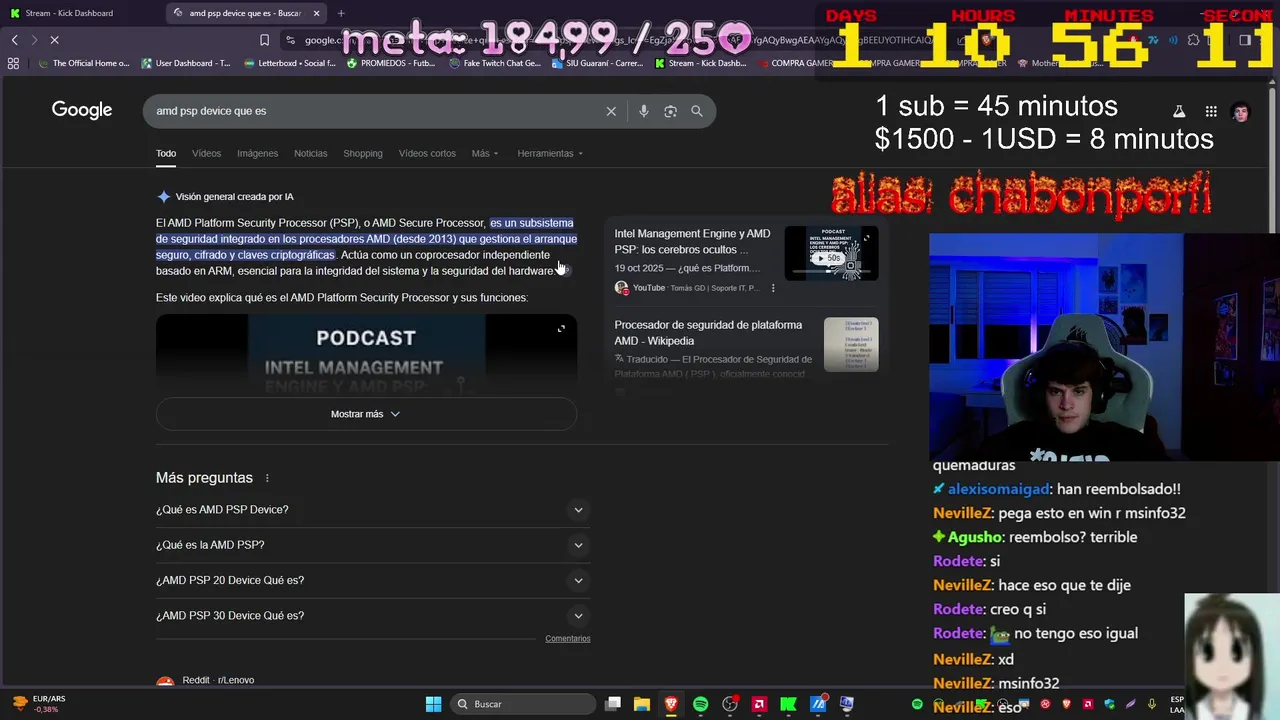Open three-dot menu beside Más preguntas

267,478
